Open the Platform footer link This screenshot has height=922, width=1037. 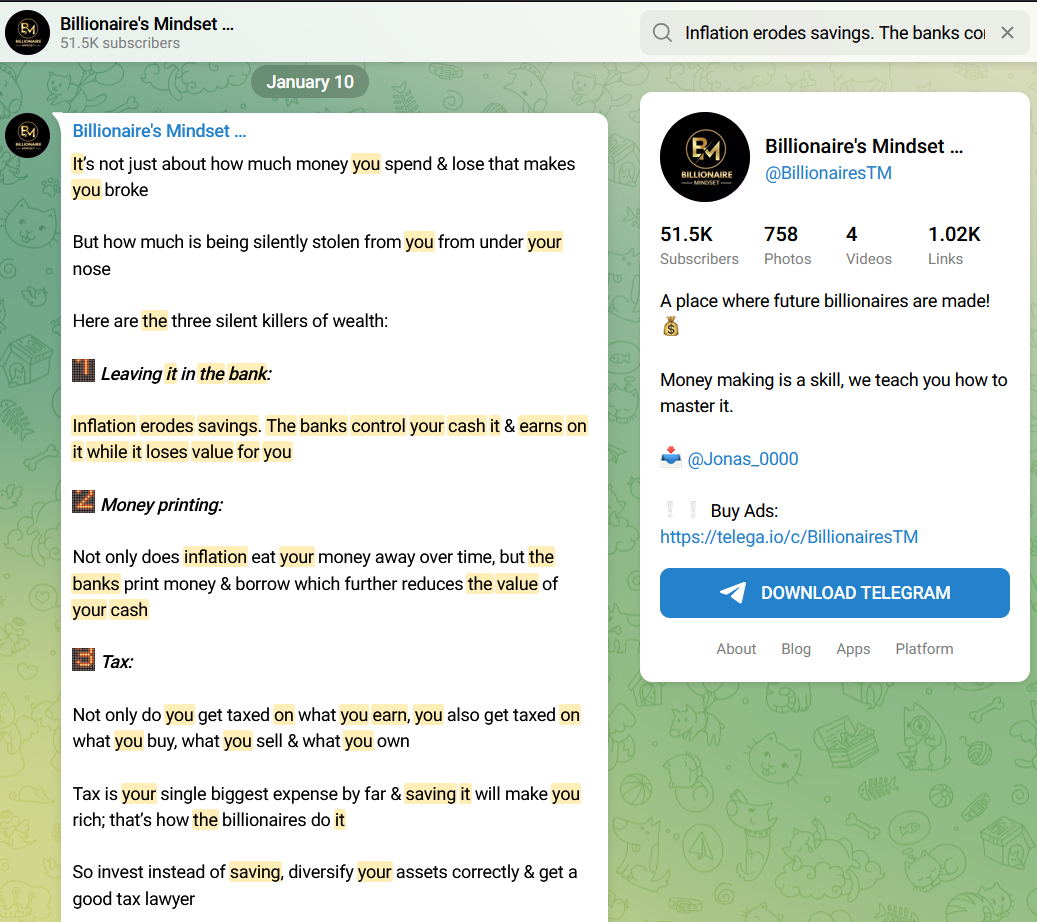[x=924, y=649]
